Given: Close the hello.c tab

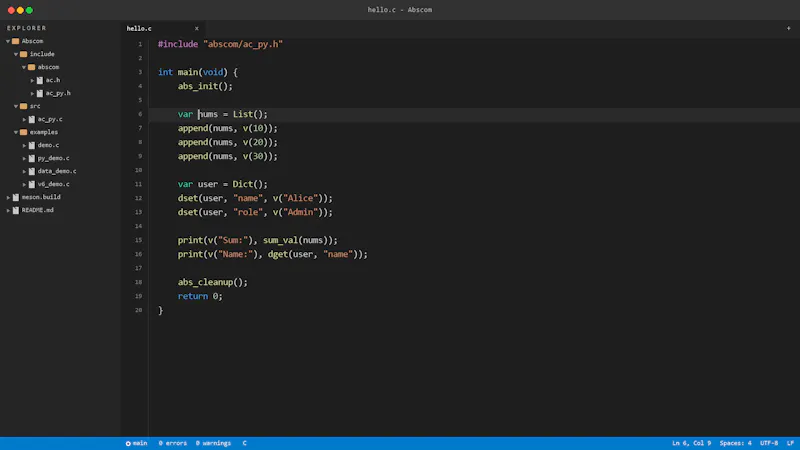Looking at the screenshot, I should click(x=196, y=29).
